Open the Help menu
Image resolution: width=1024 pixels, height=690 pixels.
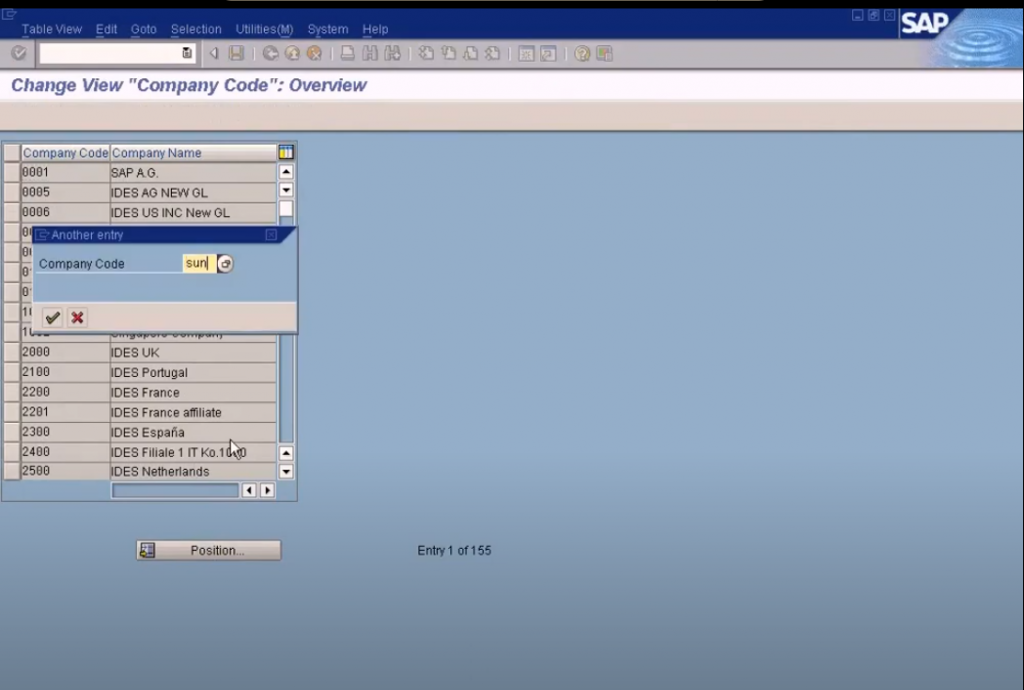point(375,29)
